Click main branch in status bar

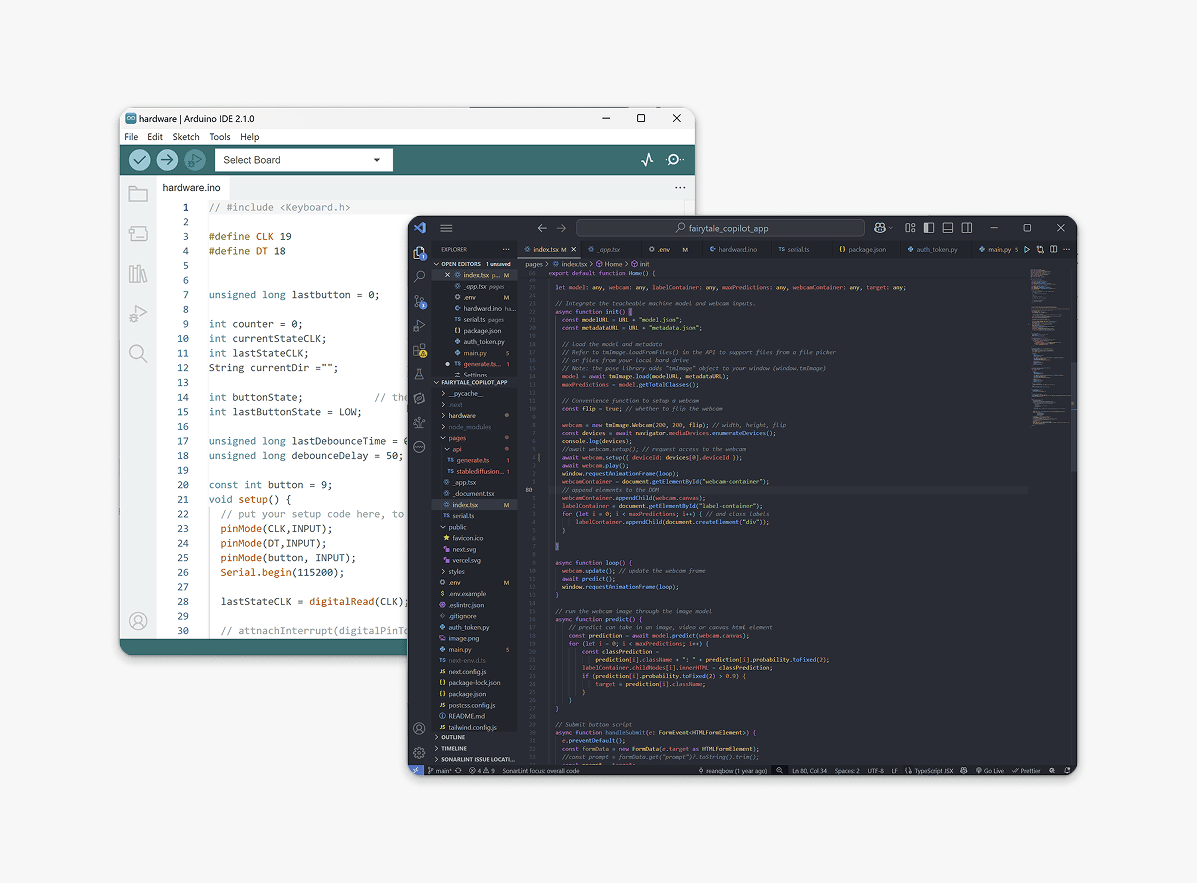pos(439,771)
